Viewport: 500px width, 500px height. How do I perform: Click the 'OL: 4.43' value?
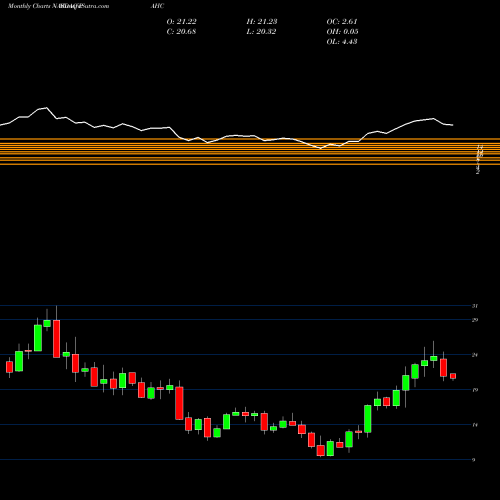click(x=342, y=42)
